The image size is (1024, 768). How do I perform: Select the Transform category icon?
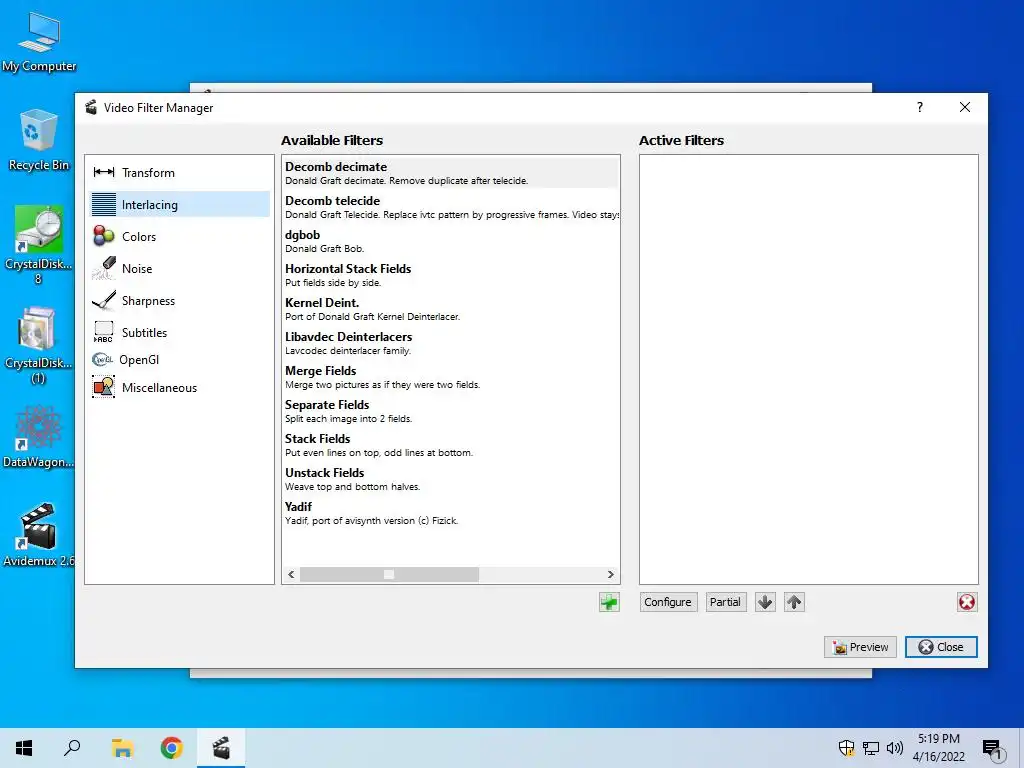(103, 172)
